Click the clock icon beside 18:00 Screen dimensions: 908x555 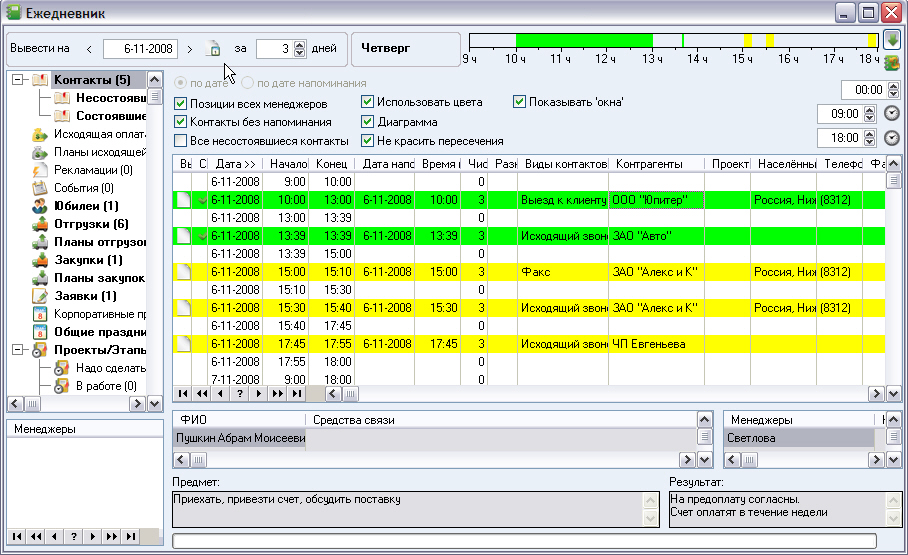892,138
